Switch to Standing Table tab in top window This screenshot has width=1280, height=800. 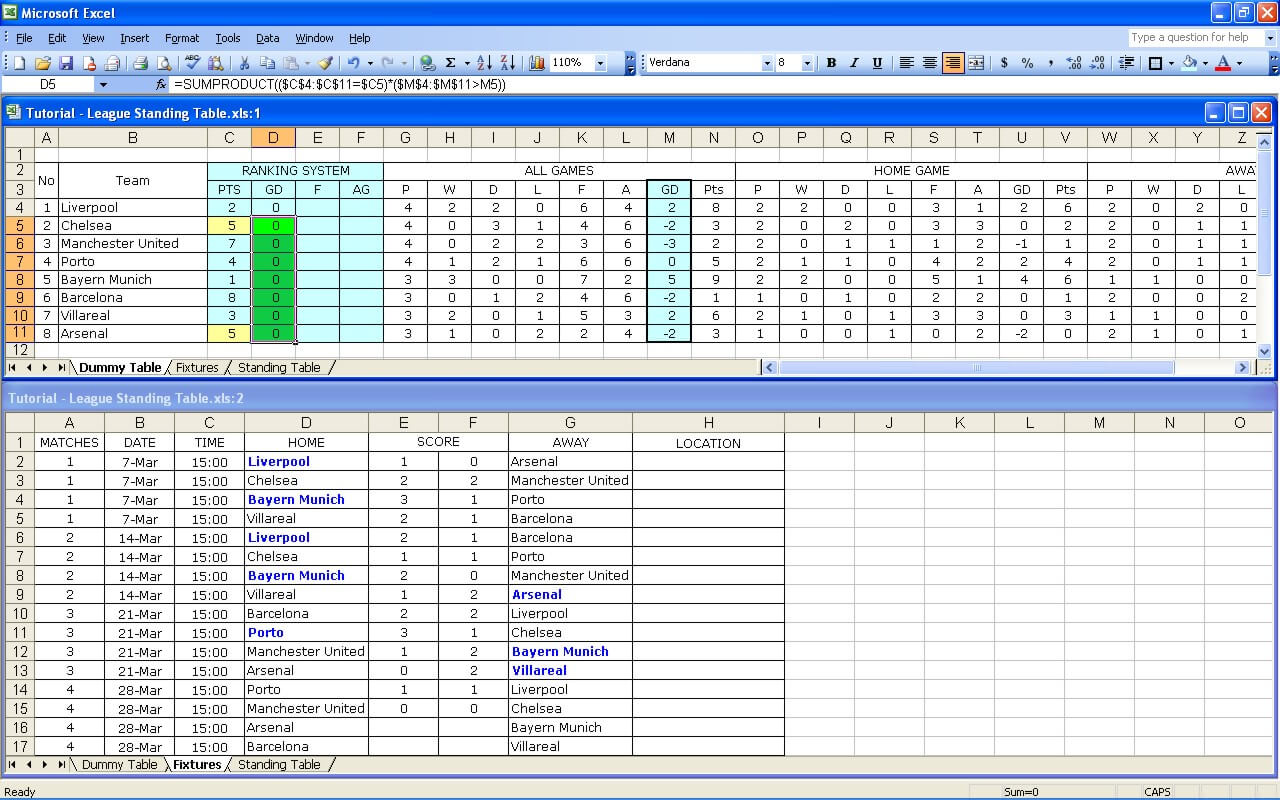(x=279, y=367)
